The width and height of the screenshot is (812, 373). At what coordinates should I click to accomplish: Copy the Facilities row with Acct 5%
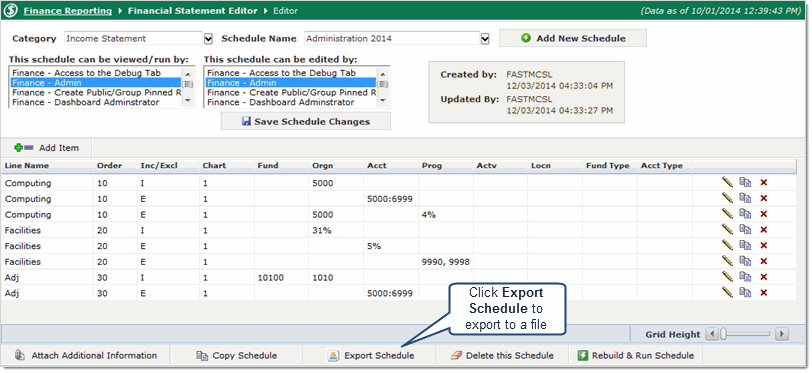coord(745,246)
